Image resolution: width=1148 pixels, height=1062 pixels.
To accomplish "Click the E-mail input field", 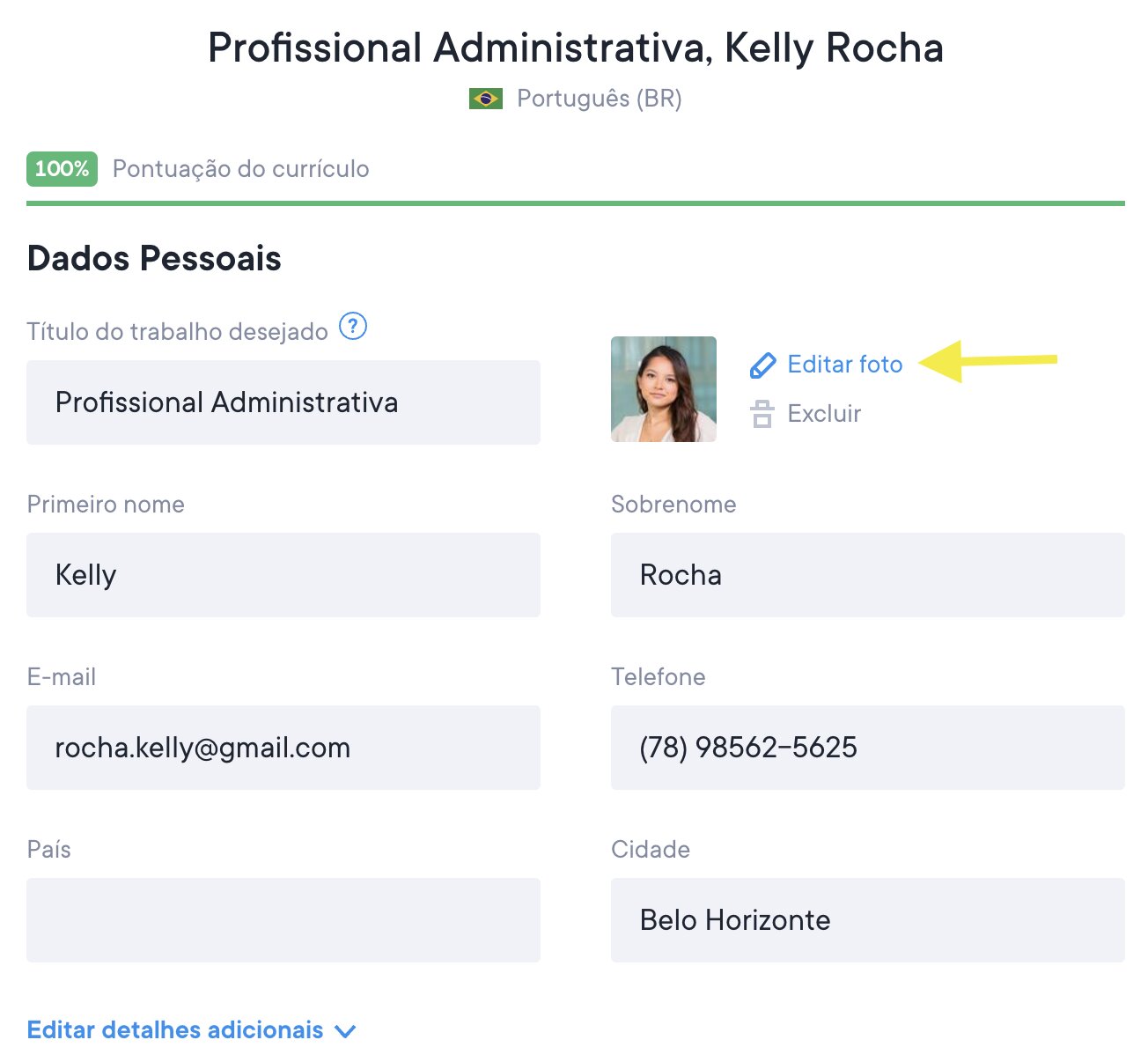I will [x=283, y=748].
